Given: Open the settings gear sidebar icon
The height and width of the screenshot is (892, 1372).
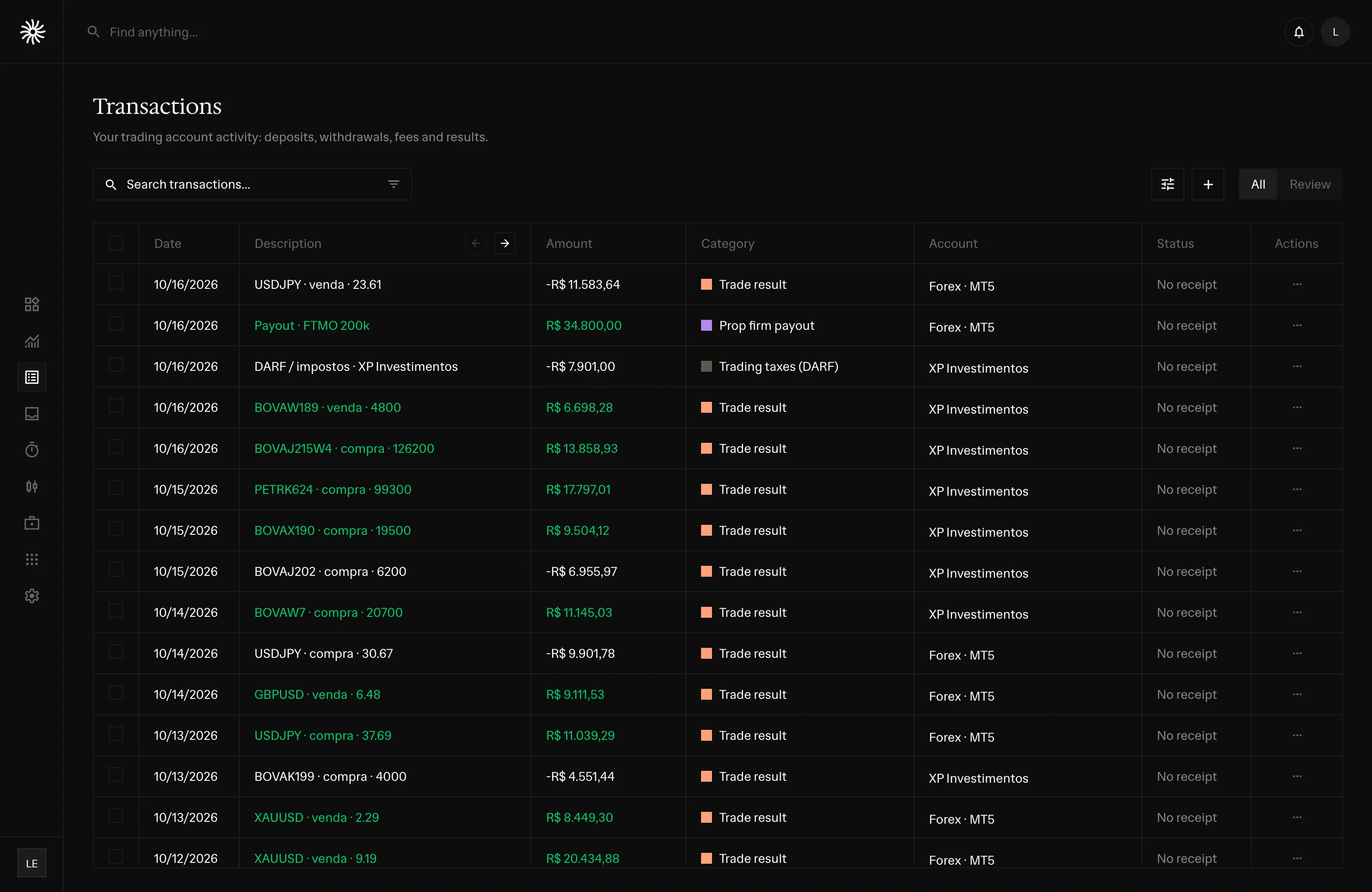Looking at the screenshot, I should coord(32,596).
